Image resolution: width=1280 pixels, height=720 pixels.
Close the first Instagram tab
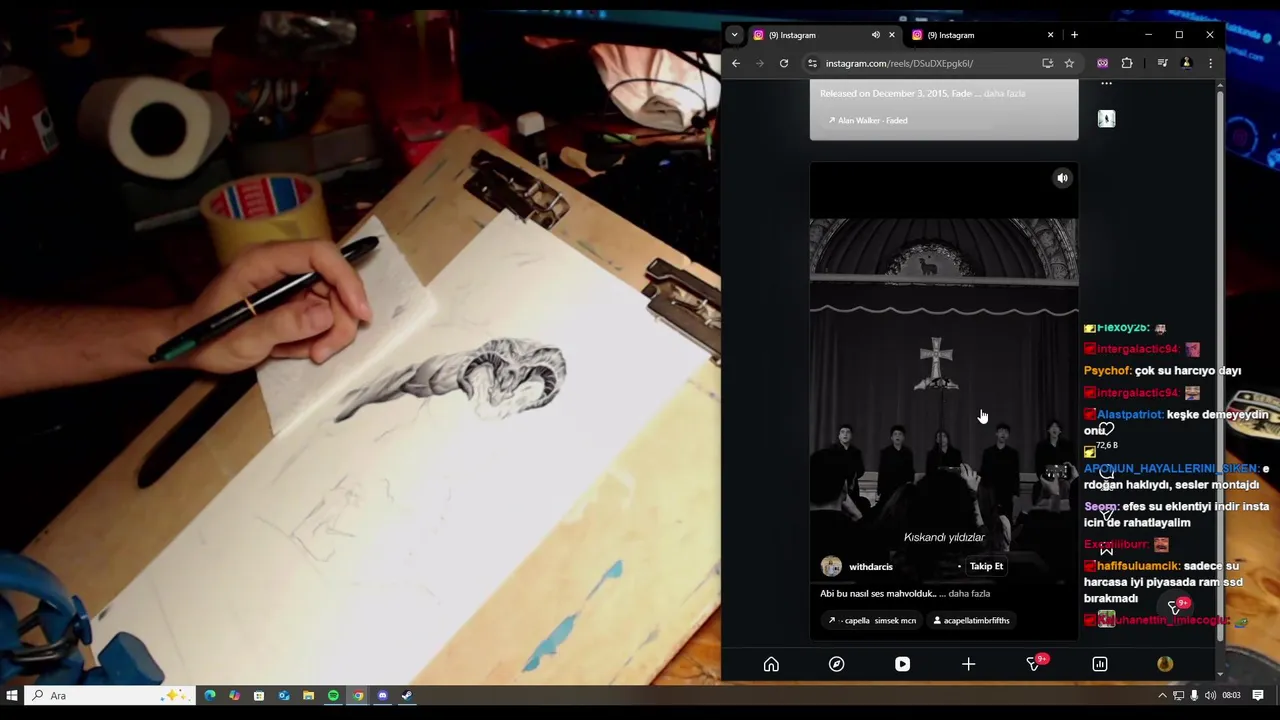pyautogui.click(x=892, y=35)
